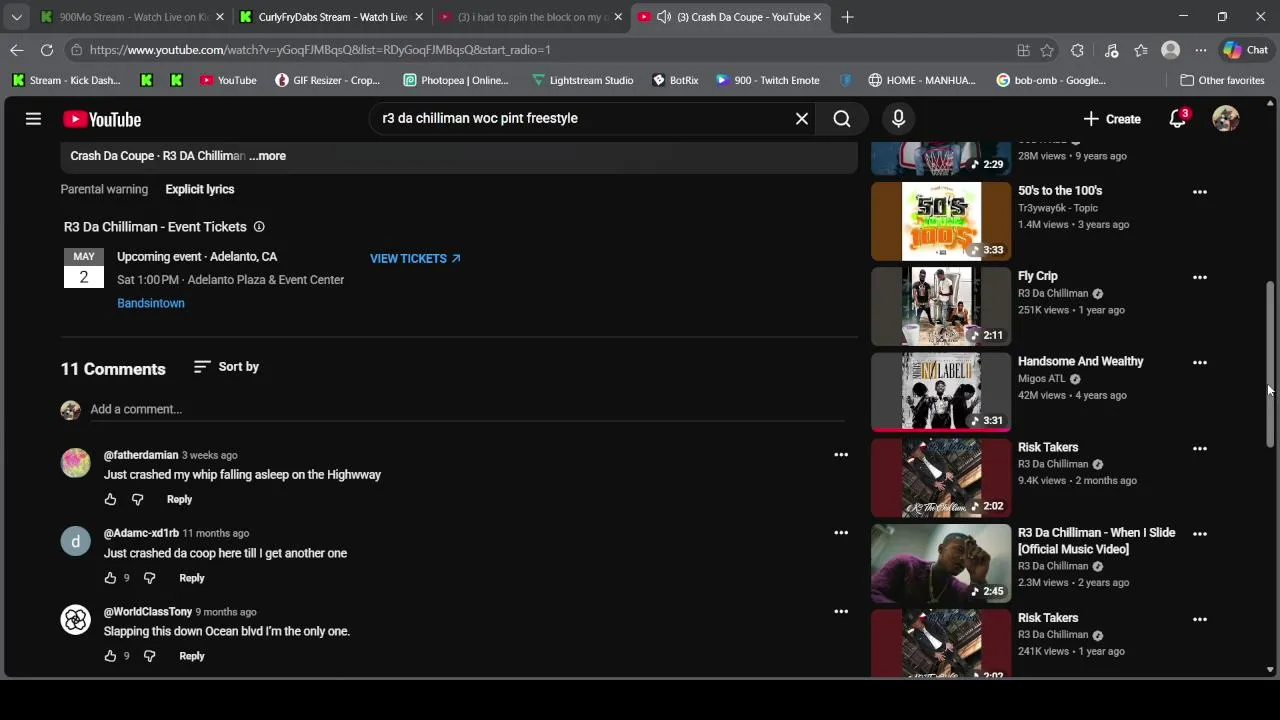Open more actions for Fly Crip video
The height and width of the screenshot is (720, 1280).
1199,277
